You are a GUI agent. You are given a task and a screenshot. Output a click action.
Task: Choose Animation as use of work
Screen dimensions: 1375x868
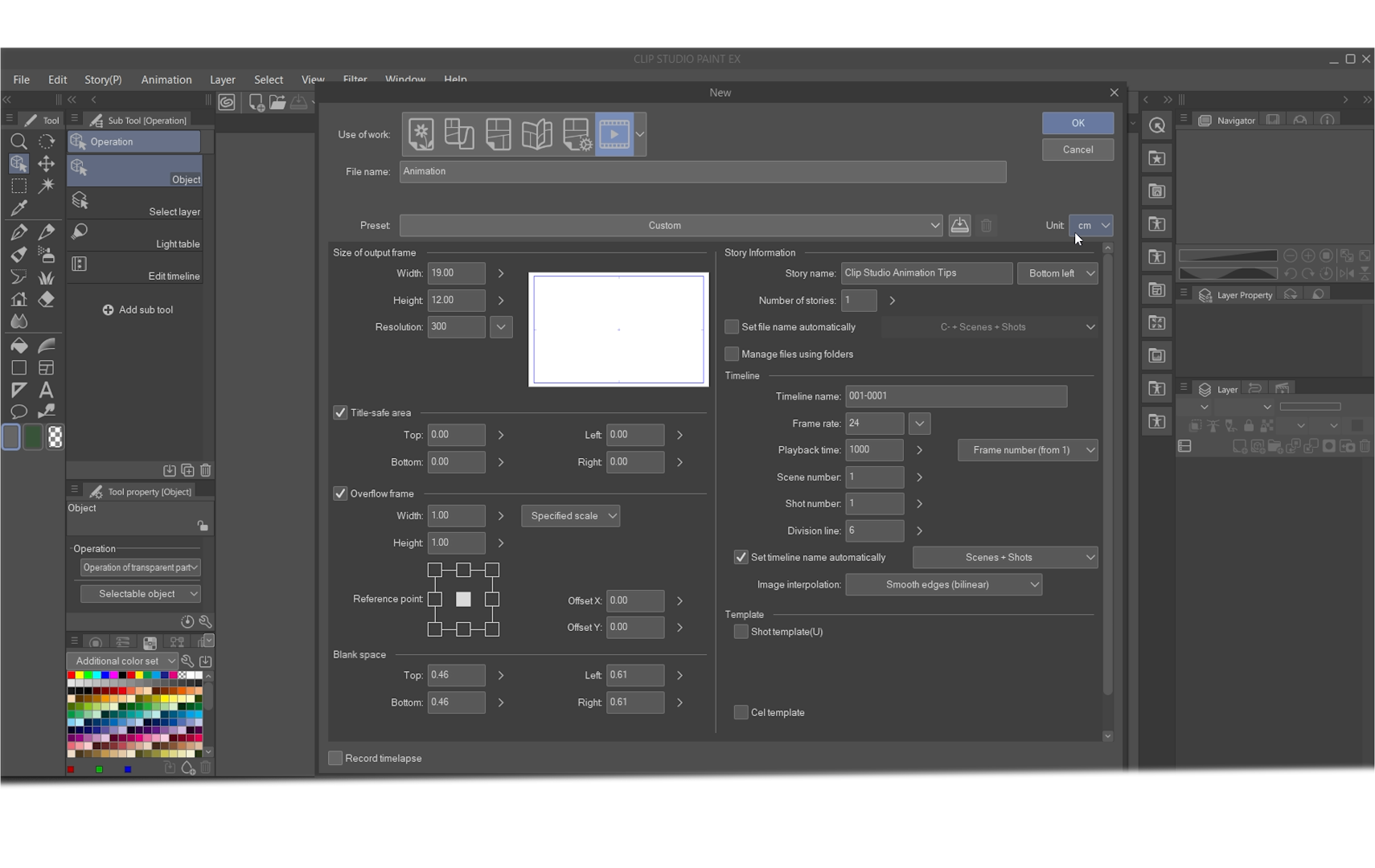click(614, 134)
